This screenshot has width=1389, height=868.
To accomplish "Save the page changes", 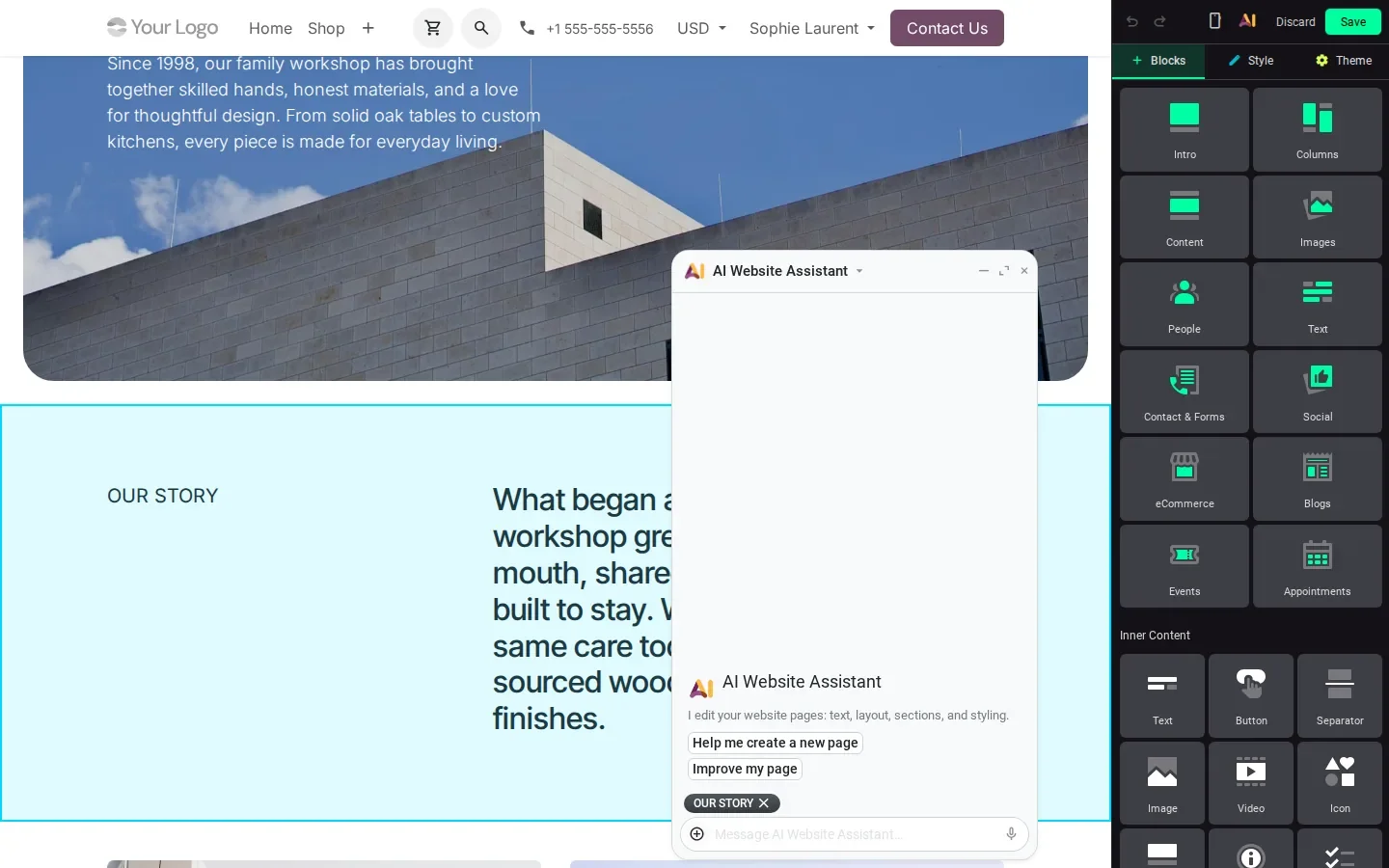I will pyautogui.click(x=1353, y=21).
